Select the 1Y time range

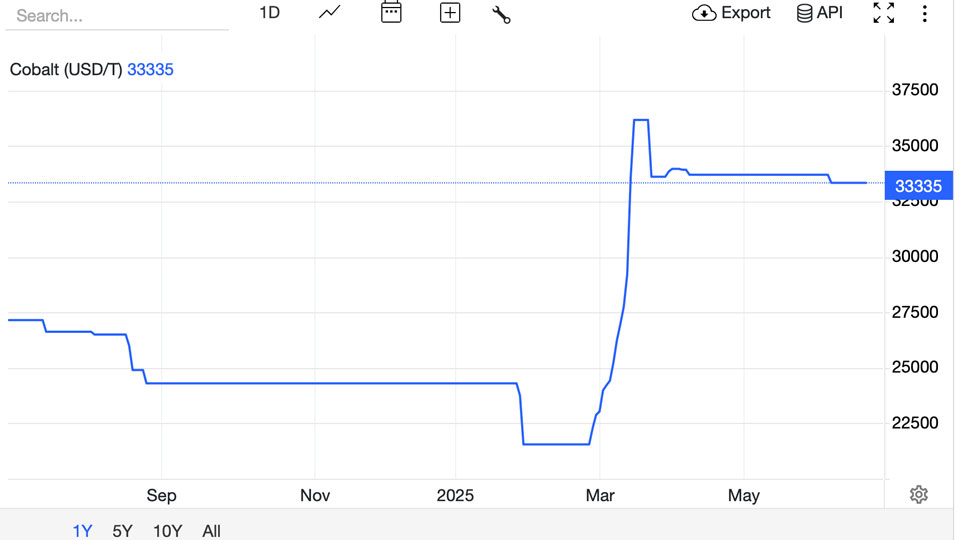click(82, 531)
